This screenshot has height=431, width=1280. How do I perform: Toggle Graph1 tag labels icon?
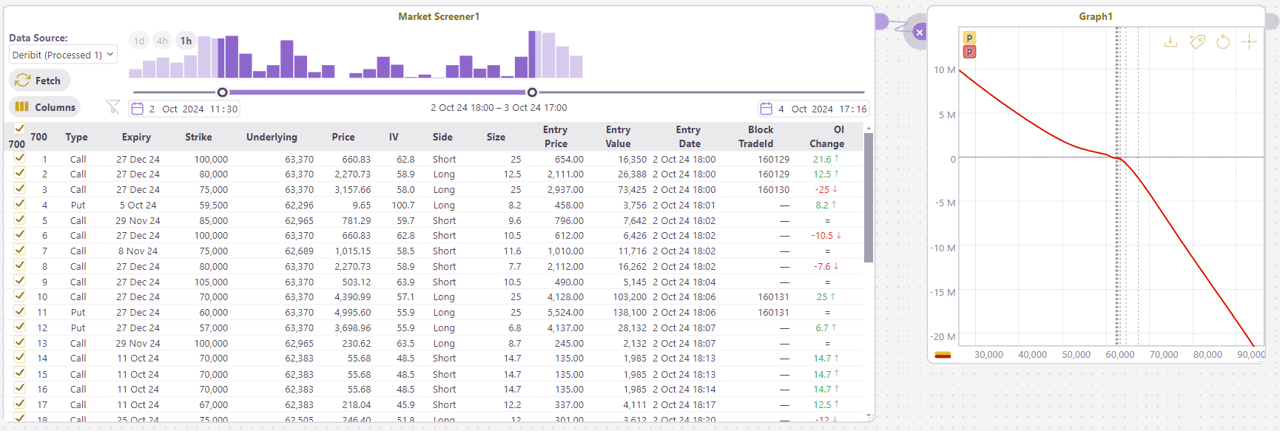[1197, 42]
